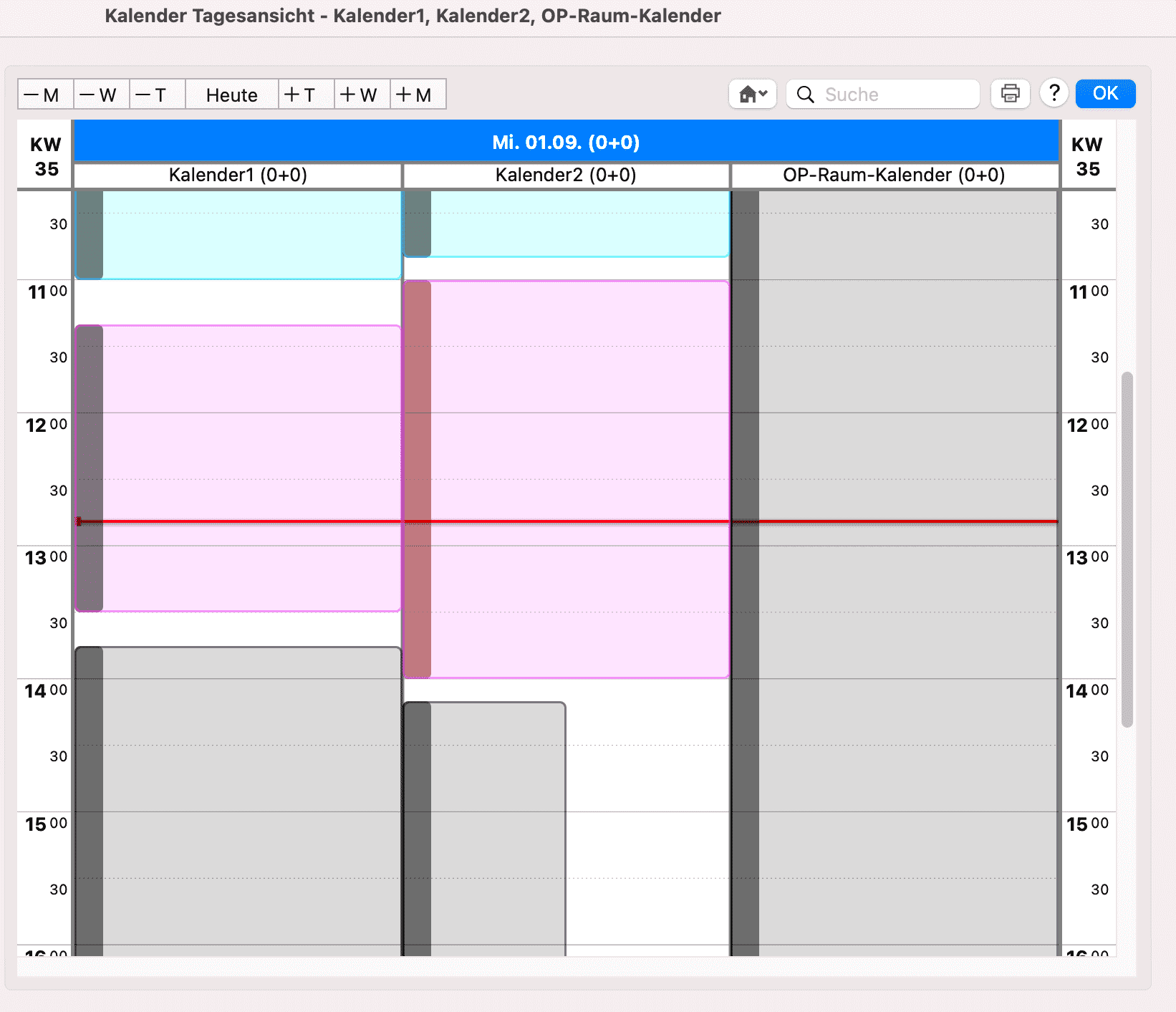Click left KW 35 week label

click(x=46, y=156)
